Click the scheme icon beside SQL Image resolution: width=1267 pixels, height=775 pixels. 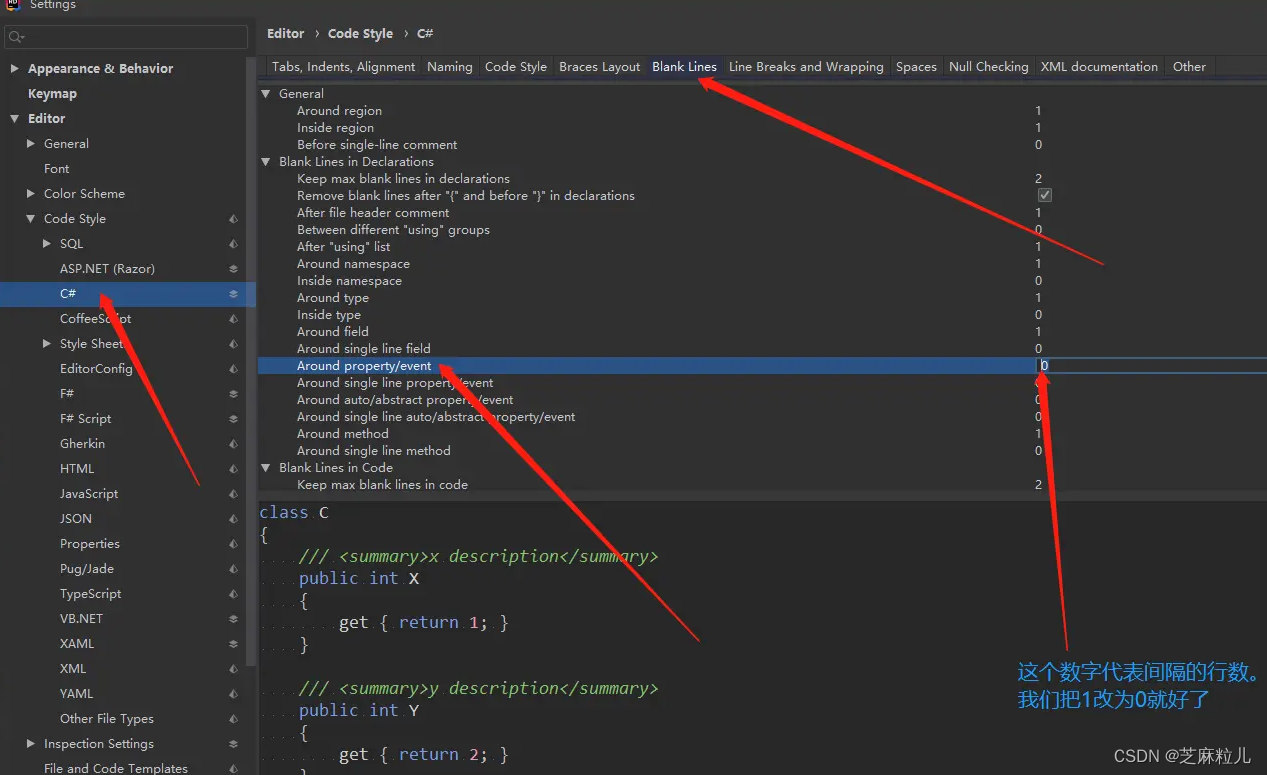click(233, 243)
